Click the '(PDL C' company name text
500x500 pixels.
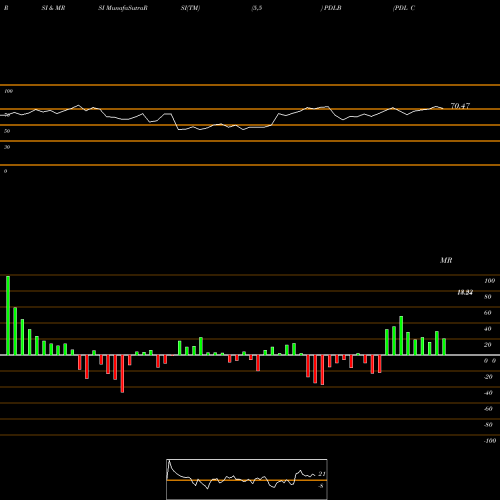(x=404, y=8)
